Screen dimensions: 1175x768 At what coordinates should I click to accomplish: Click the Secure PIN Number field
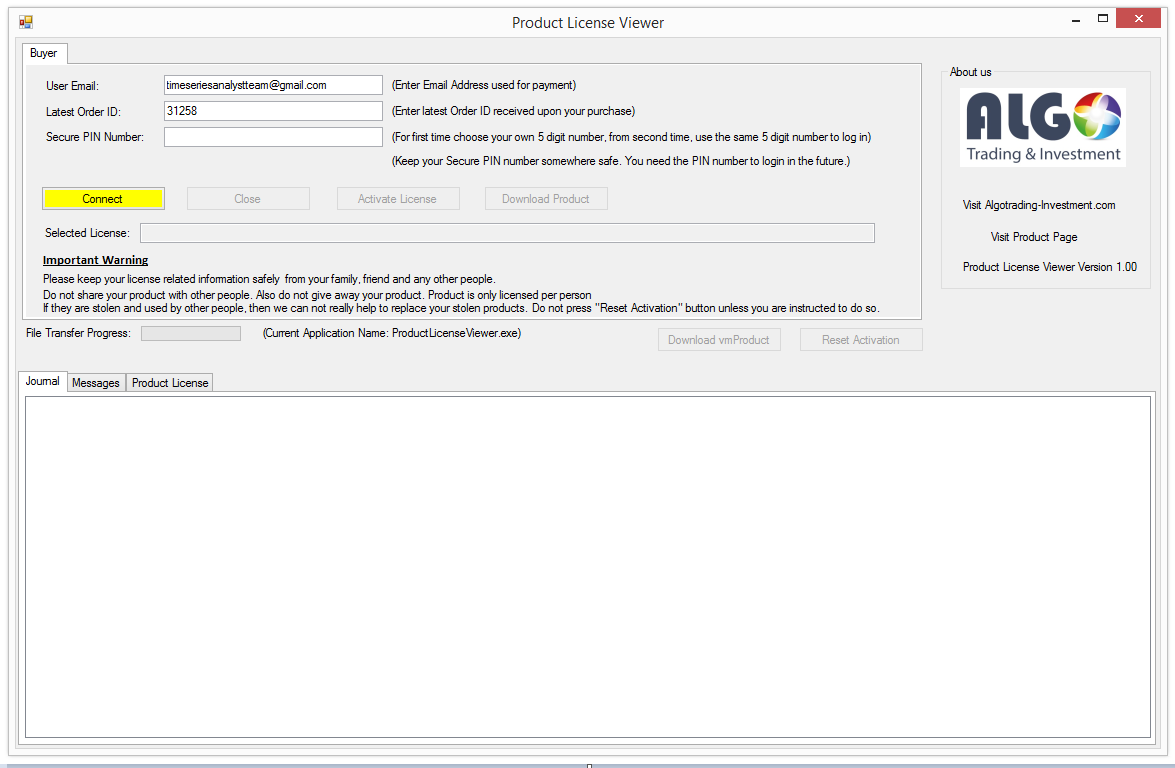[x=273, y=137]
